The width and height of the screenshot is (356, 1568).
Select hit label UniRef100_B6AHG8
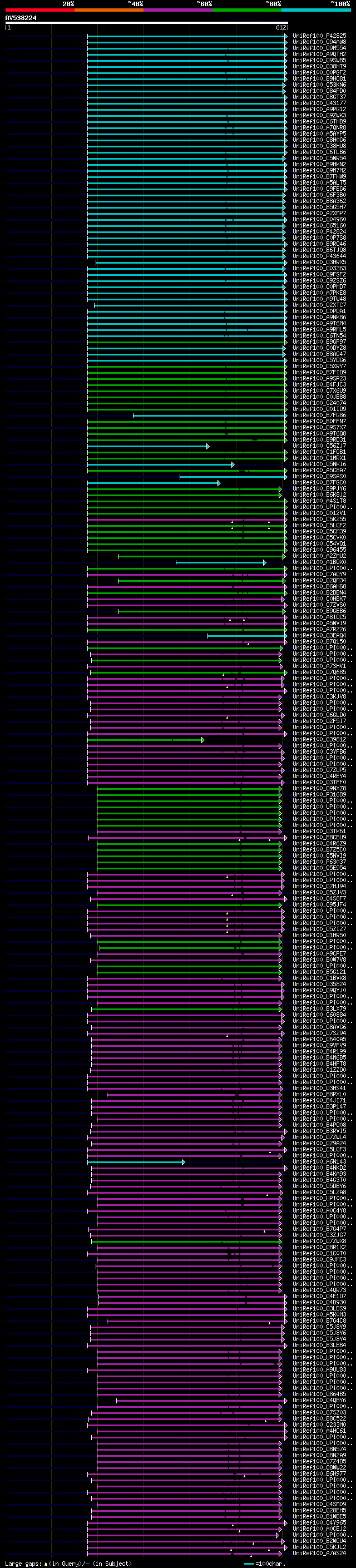point(319,586)
